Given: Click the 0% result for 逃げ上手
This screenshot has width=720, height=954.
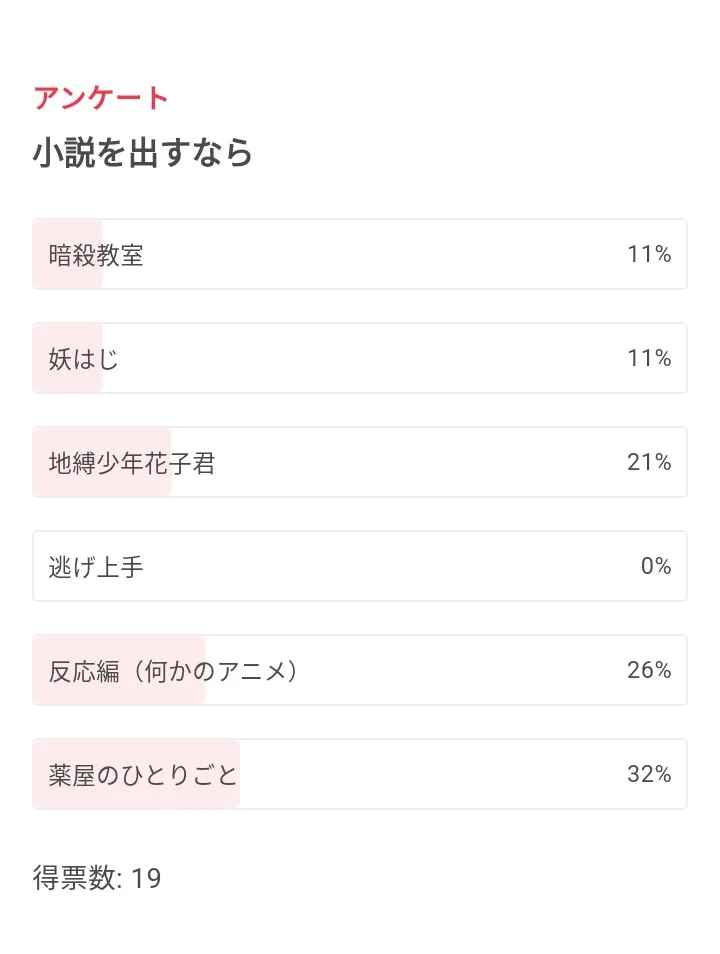Looking at the screenshot, I should pos(656,567).
